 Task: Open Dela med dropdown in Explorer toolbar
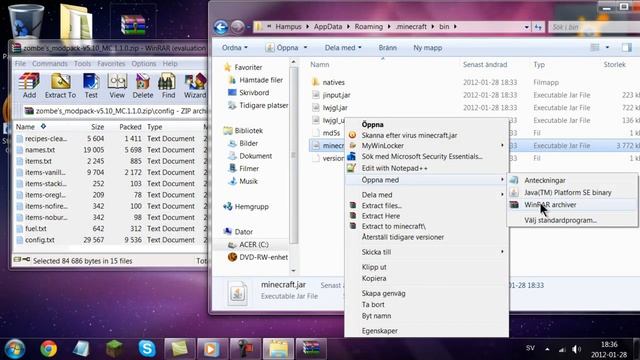click(x=343, y=48)
